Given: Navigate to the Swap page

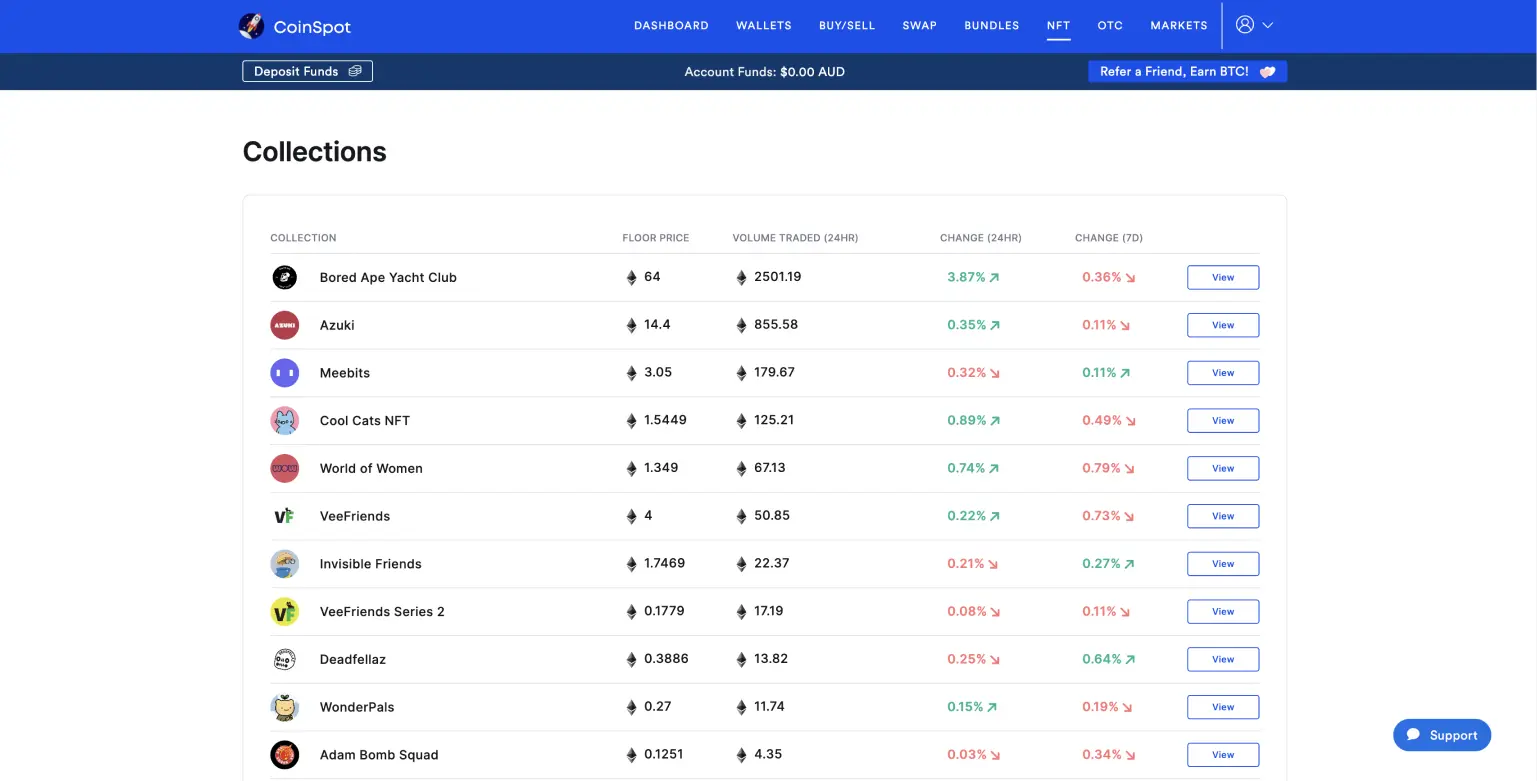Looking at the screenshot, I should pyautogui.click(x=919, y=26).
